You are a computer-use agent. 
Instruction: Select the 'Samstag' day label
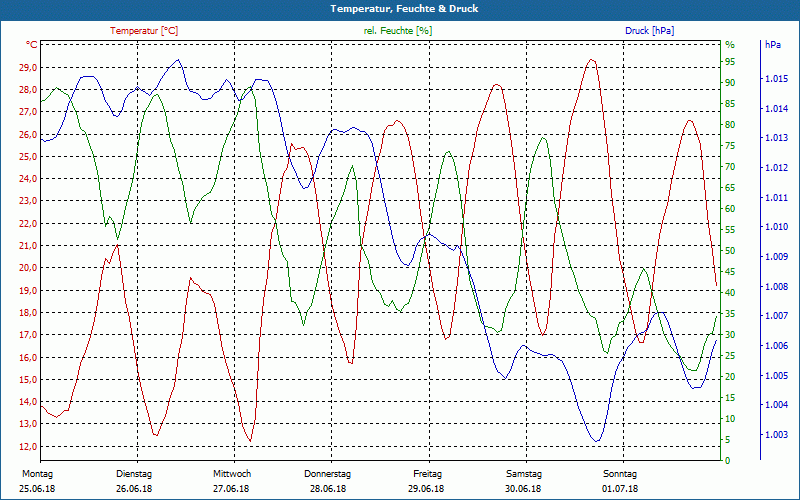tap(524, 474)
